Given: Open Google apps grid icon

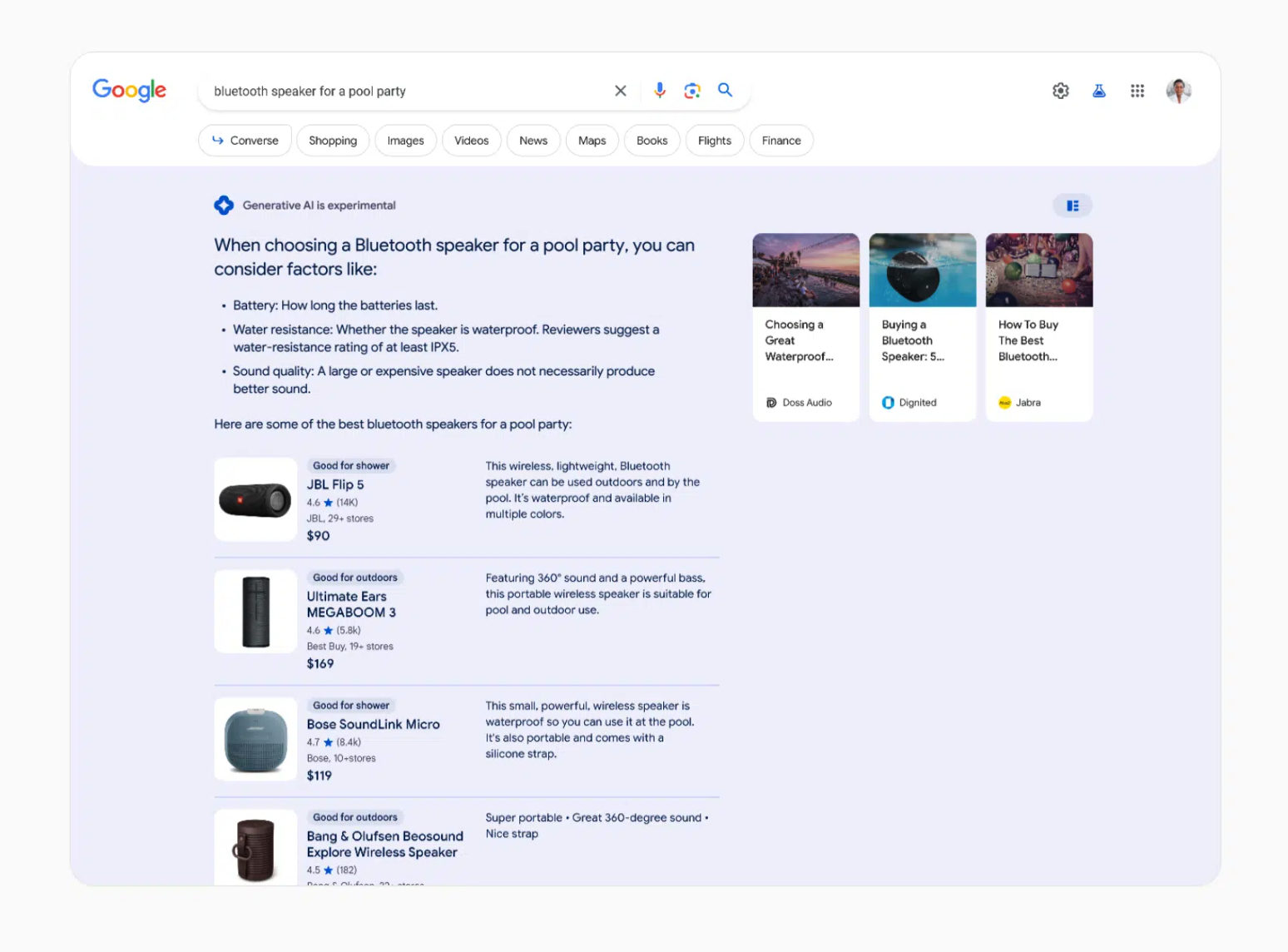Looking at the screenshot, I should [x=1137, y=91].
